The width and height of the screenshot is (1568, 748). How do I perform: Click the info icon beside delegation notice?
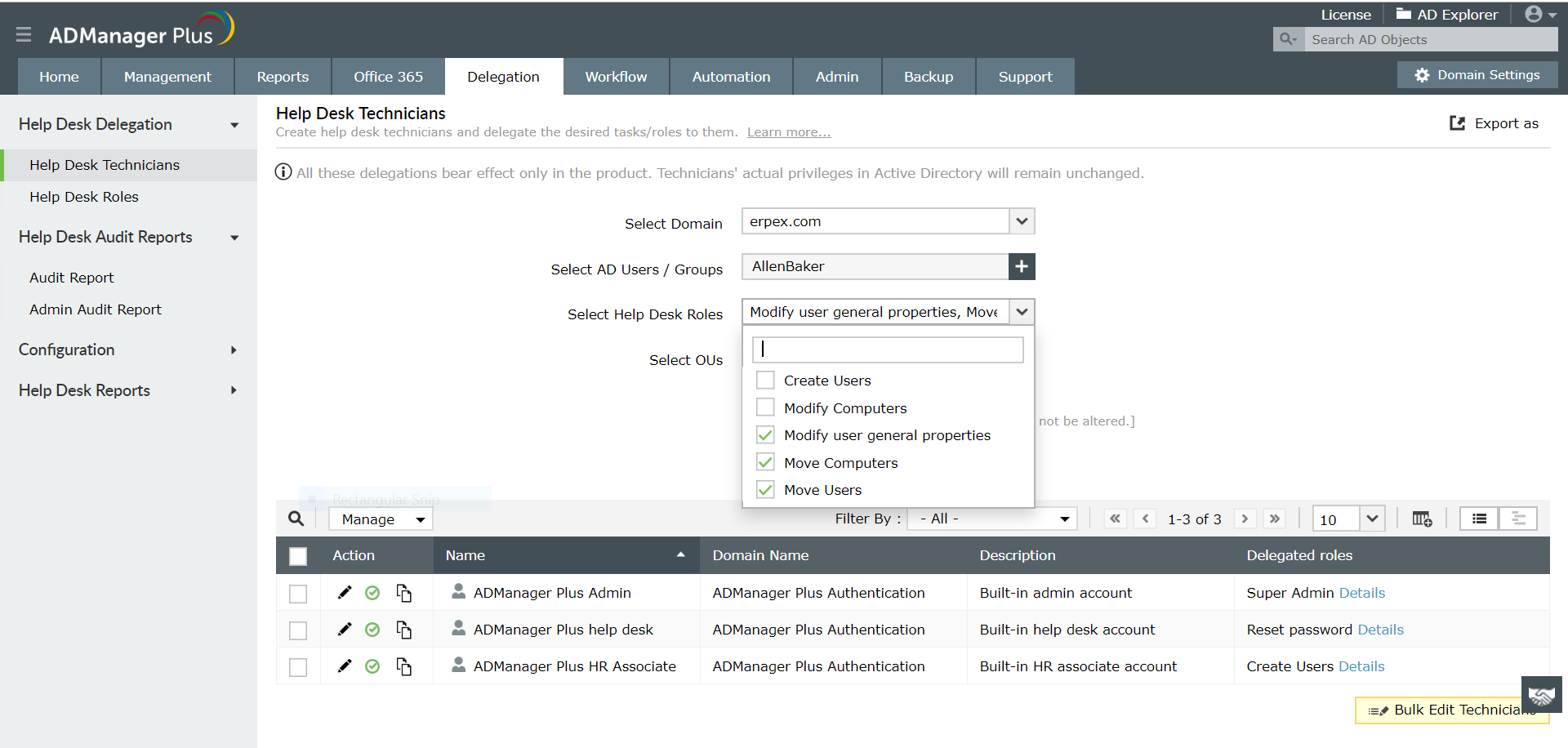(x=283, y=172)
